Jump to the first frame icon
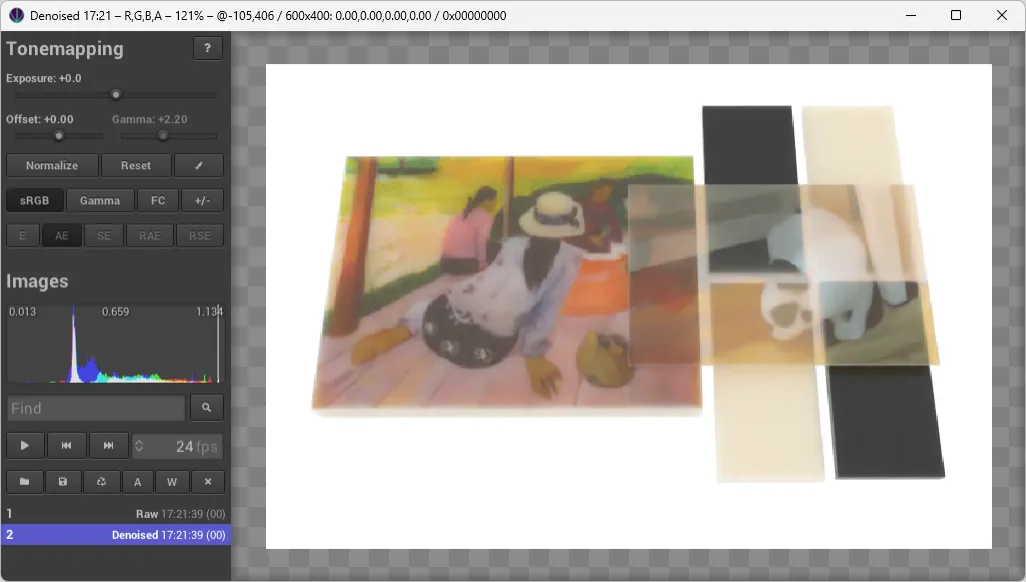1026x582 pixels. coord(67,445)
